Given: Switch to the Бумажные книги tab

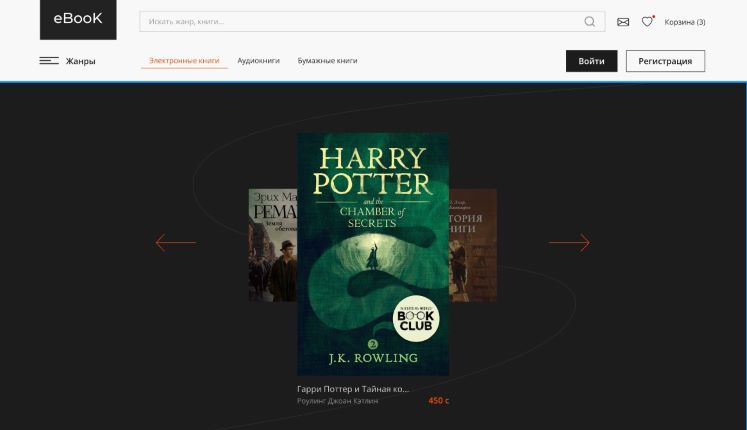Looking at the screenshot, I should 327,60.
